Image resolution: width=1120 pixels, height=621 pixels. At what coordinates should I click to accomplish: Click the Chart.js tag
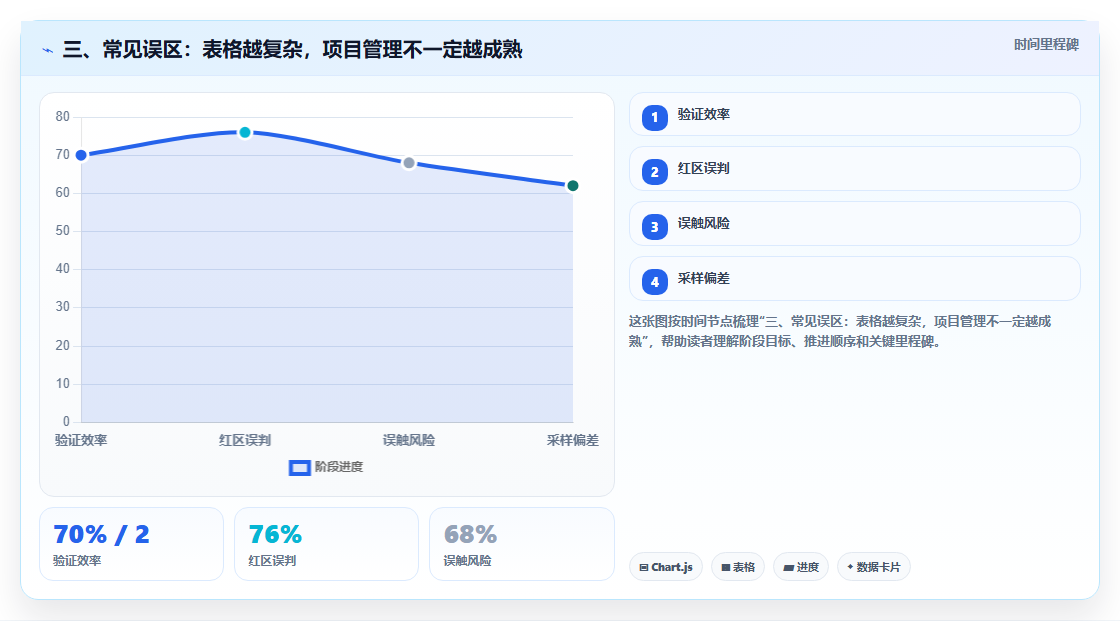coord(666,567)
